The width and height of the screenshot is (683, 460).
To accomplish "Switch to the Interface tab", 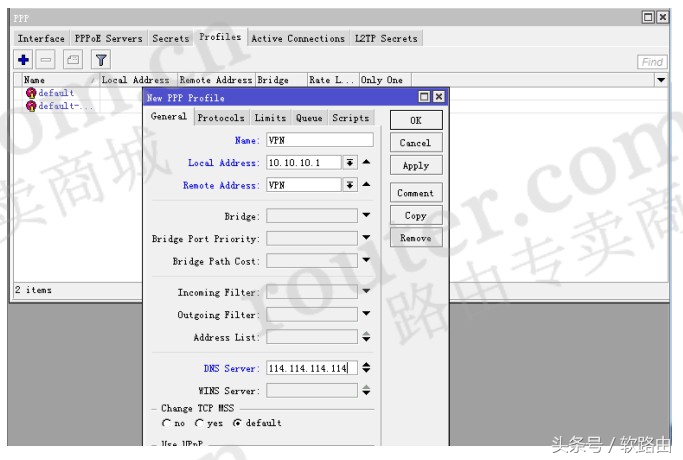I will click(x=41, y=38).
